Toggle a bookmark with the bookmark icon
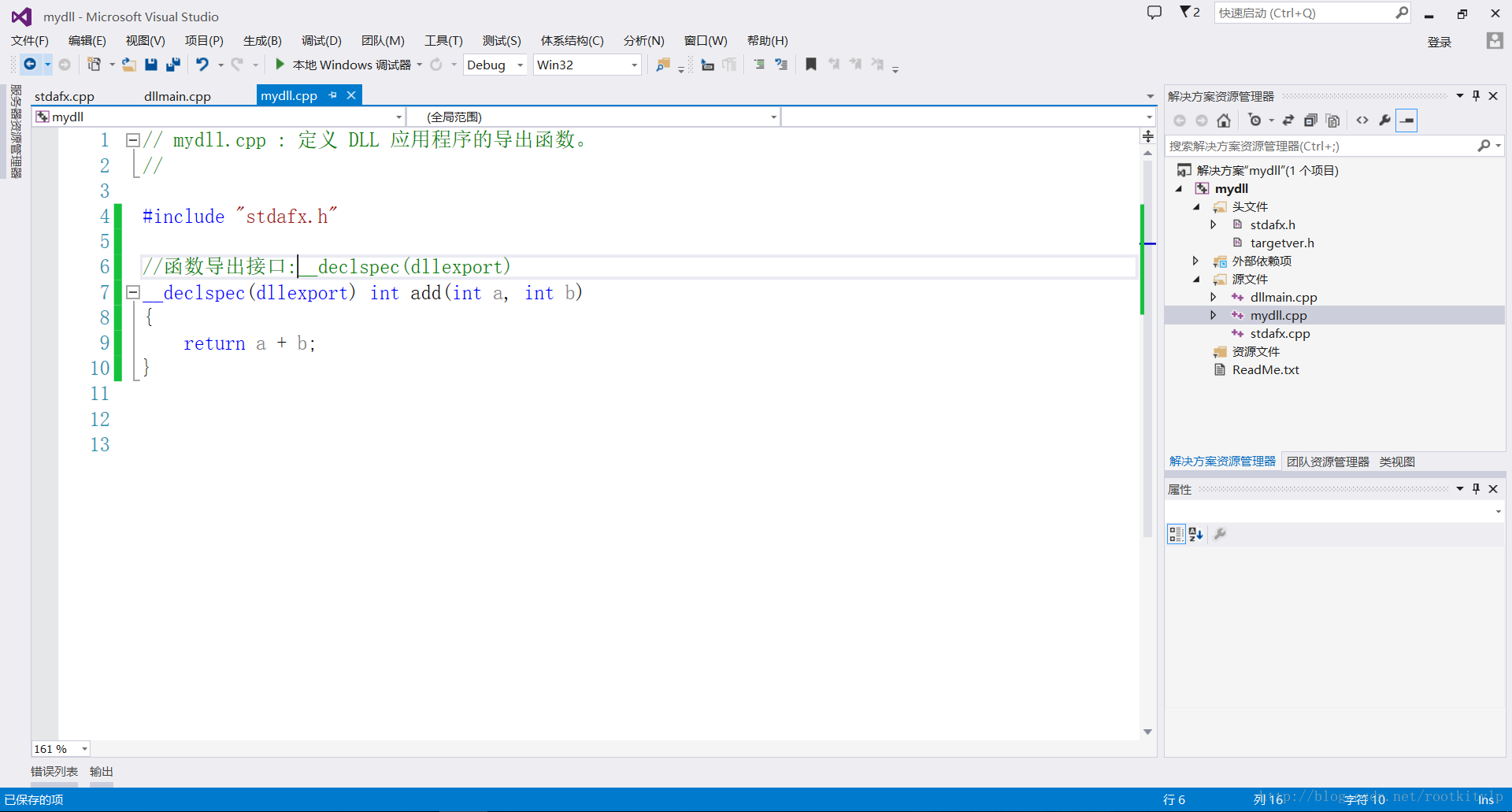 811,65
